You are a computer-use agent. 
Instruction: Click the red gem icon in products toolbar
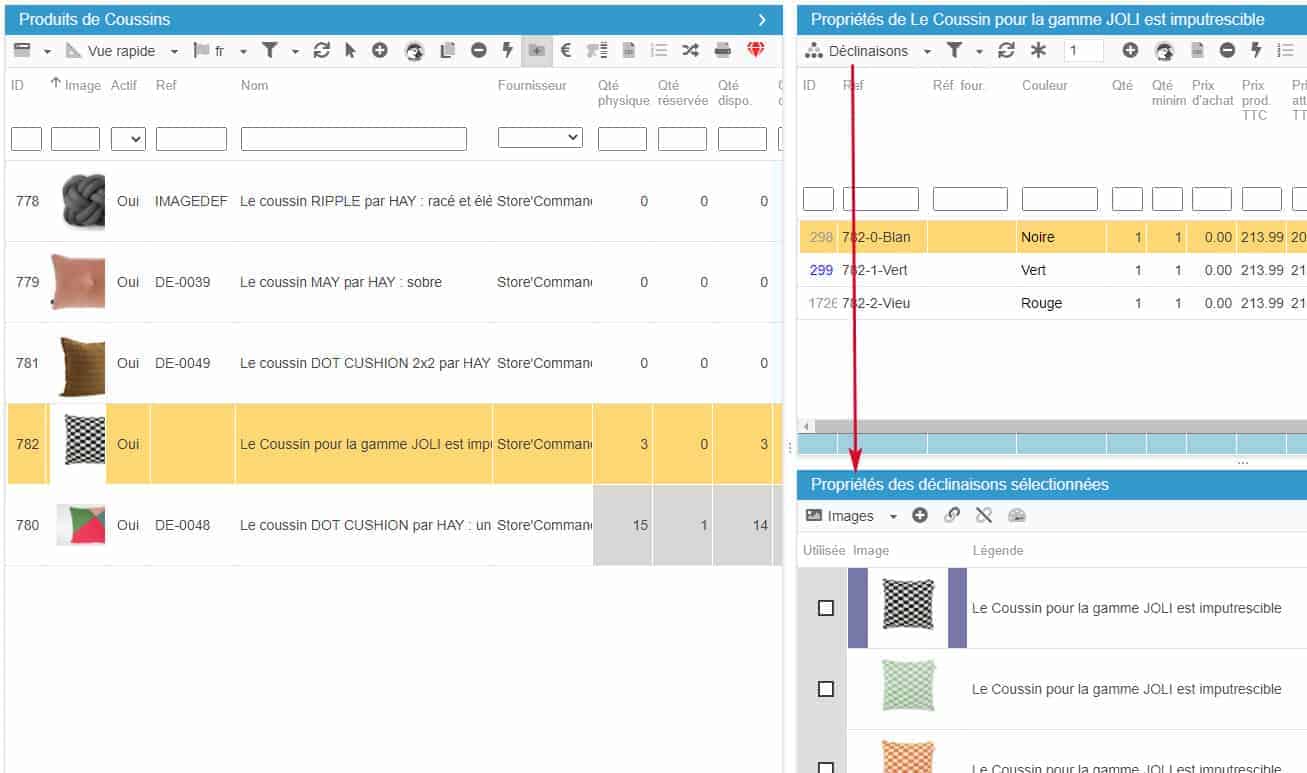click(x=756, y=50)
